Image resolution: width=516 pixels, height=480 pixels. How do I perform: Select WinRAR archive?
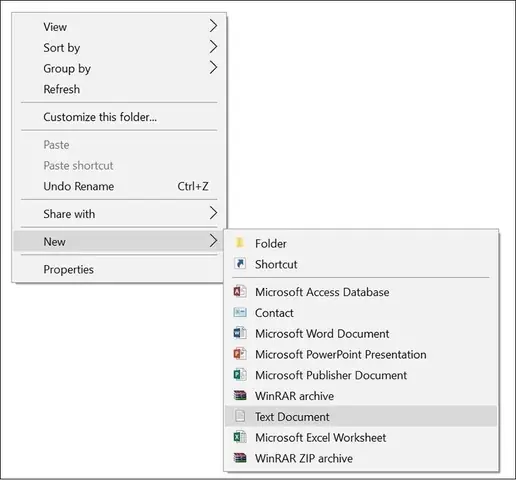[x=361, y=396]
